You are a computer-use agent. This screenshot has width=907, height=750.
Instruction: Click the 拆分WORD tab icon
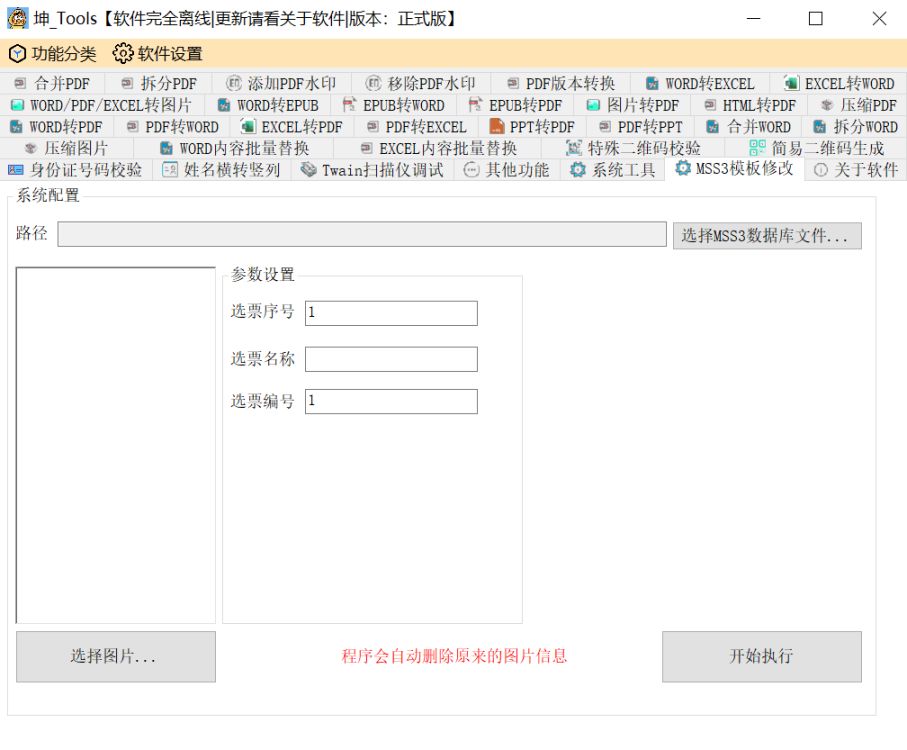pos(820,127)
